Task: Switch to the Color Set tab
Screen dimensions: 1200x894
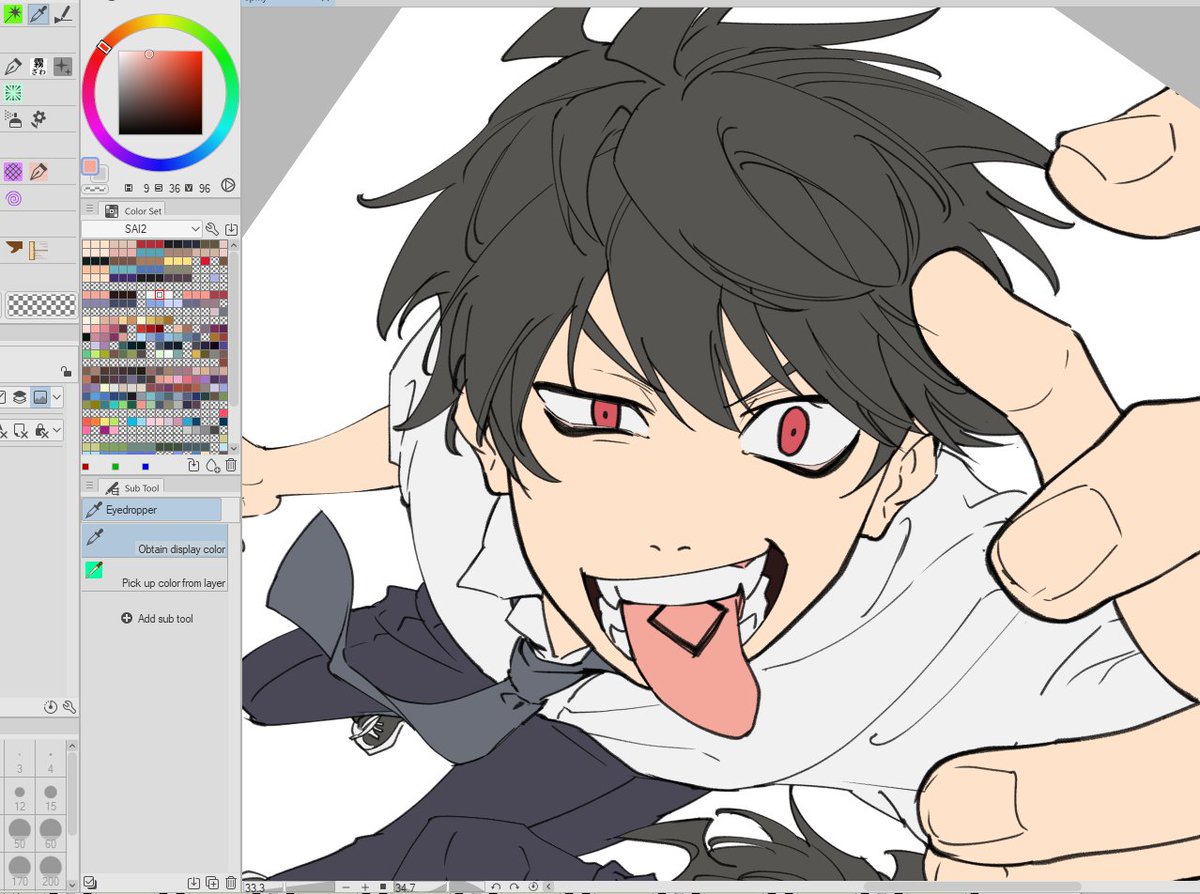Action: (131, 211)
